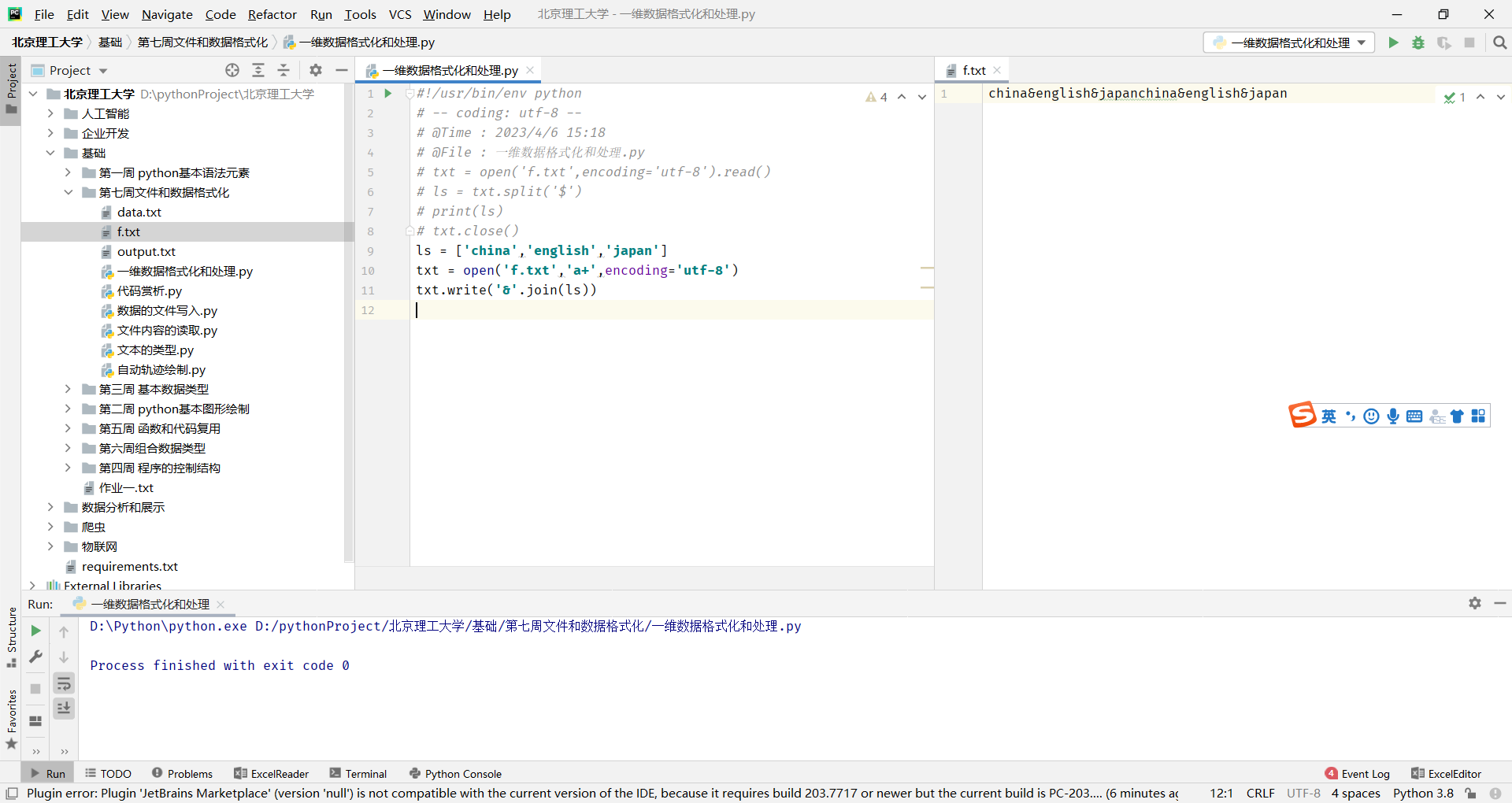
Task: Go to previous highlighted error in editor
Action: [902, 97]
